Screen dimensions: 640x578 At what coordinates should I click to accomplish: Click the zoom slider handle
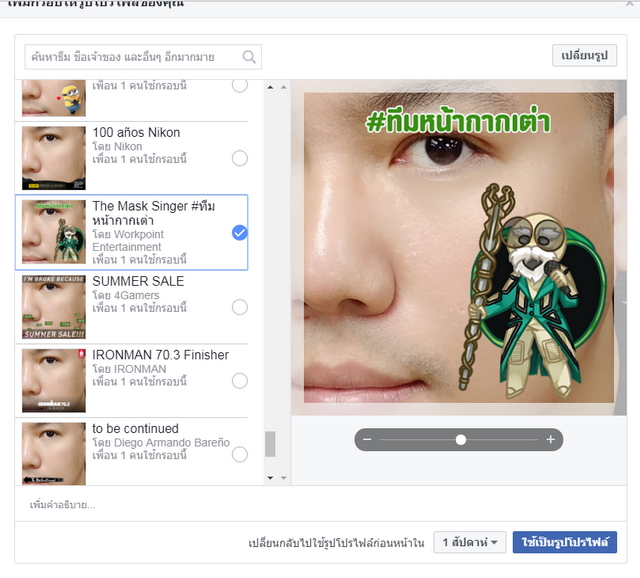pos(461,440)
